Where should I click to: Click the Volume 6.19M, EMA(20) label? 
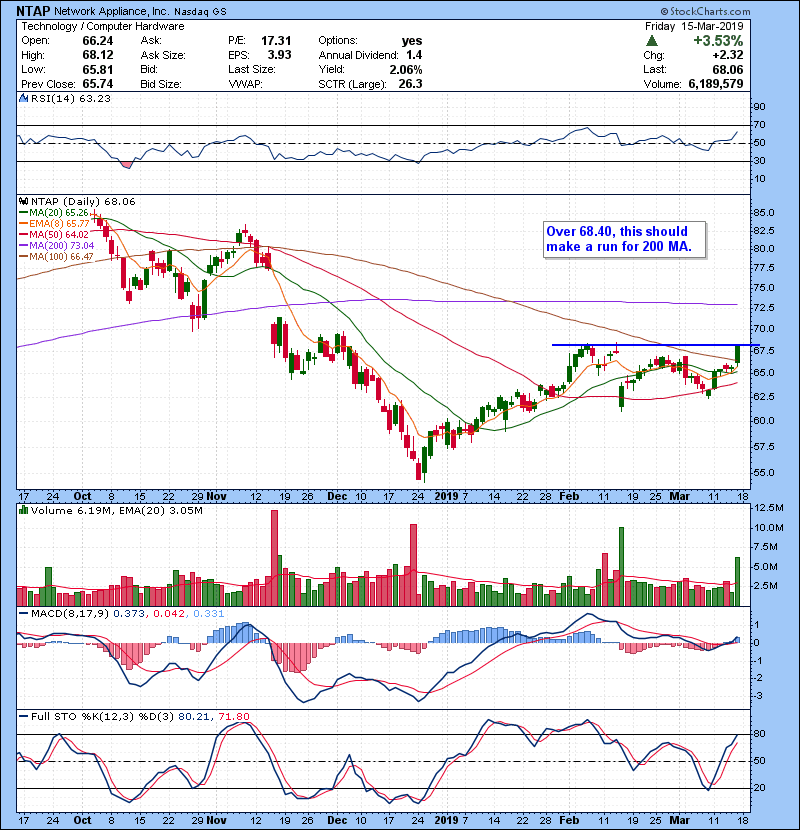[116, 510]
